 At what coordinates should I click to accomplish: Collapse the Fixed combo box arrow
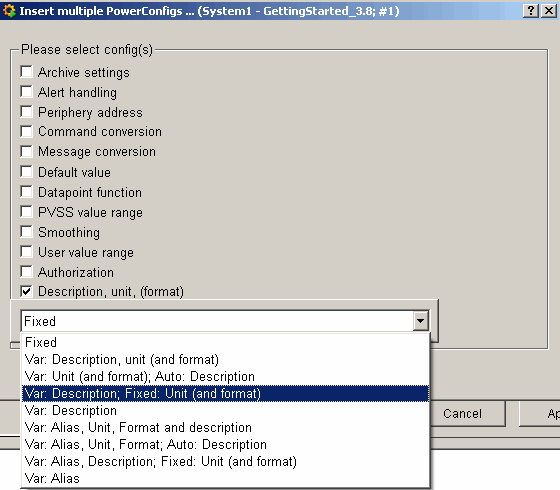tap(420, 321)
